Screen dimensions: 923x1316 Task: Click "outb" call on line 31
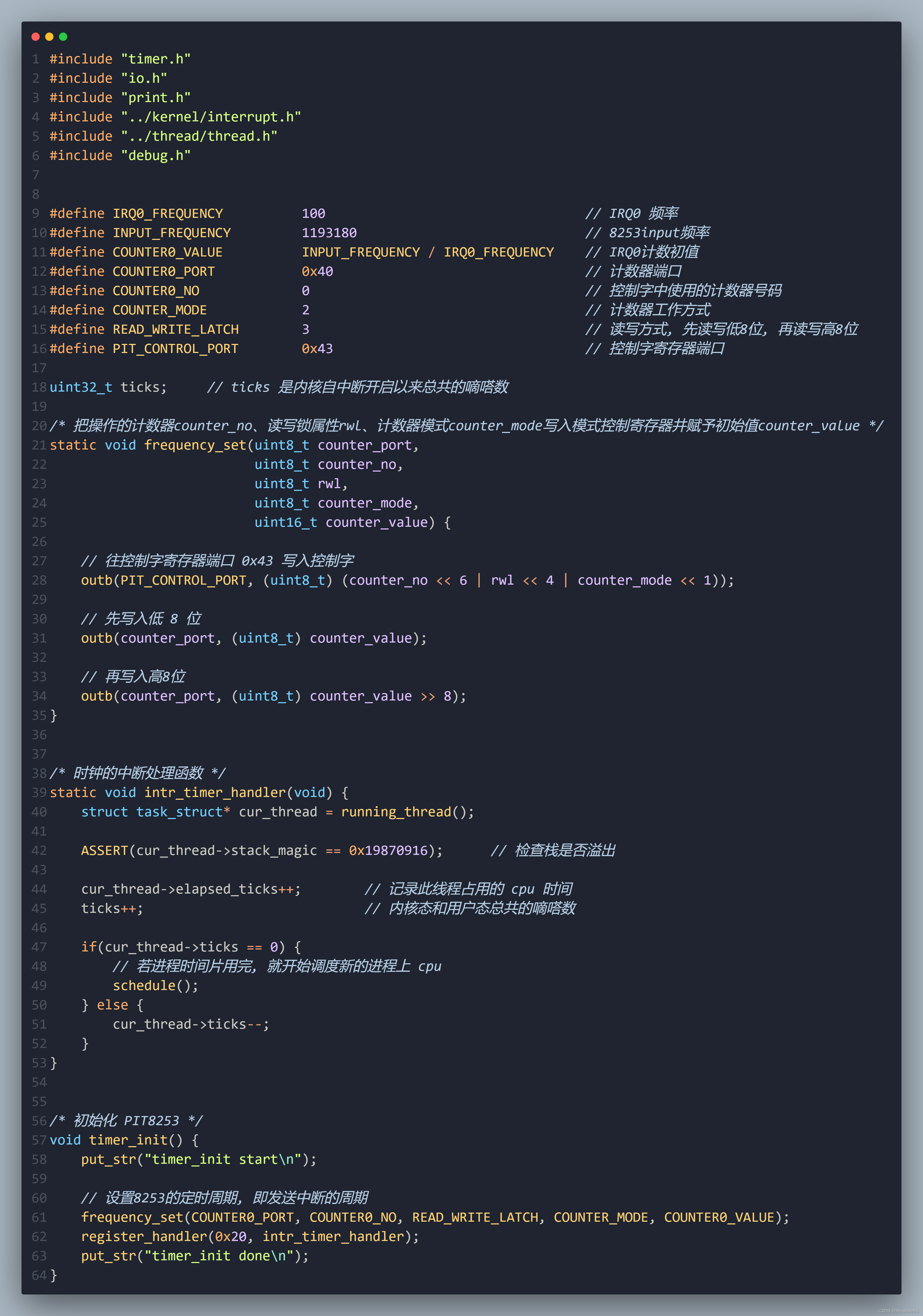pyautogui.click(x=97, y=638)
